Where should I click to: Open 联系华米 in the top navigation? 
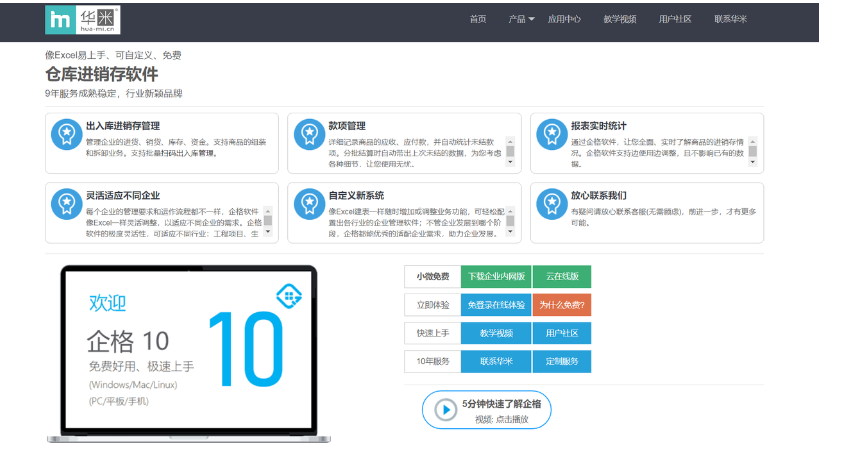pyautogui.click(x=730, y=19)
